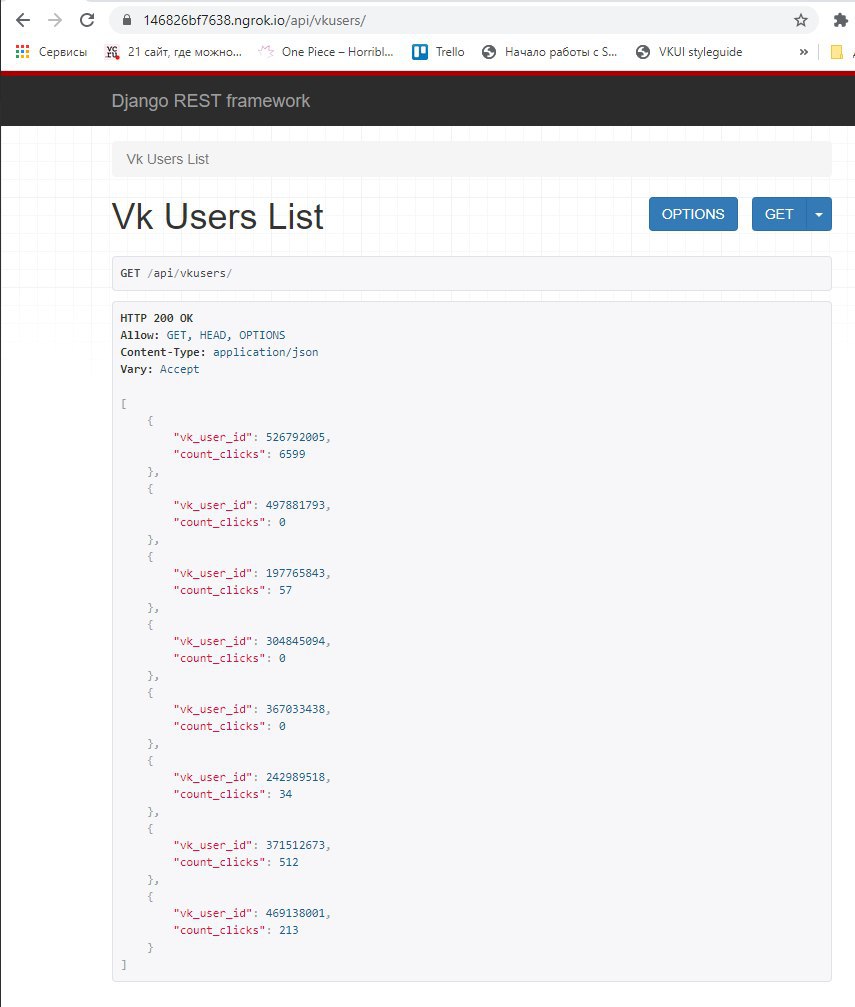Image resolution: width=855 pixels, height=1007 pixels.
Task: Click the count_clicks value 34
Action: [x=285, y=794]
